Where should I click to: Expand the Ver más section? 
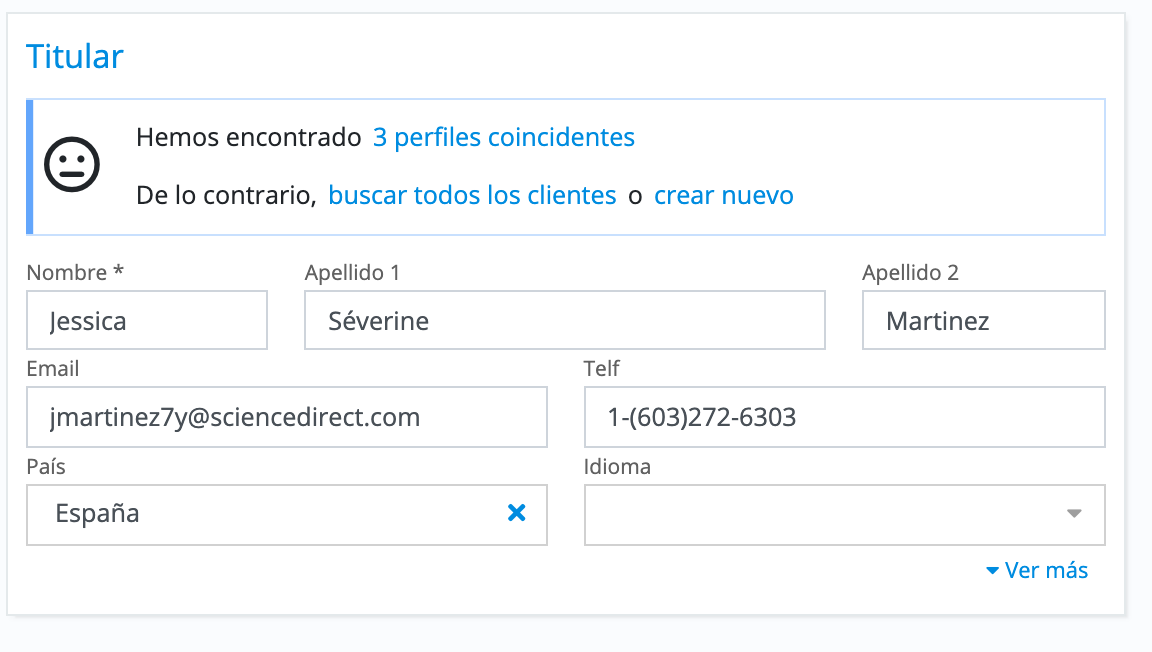1037,570
